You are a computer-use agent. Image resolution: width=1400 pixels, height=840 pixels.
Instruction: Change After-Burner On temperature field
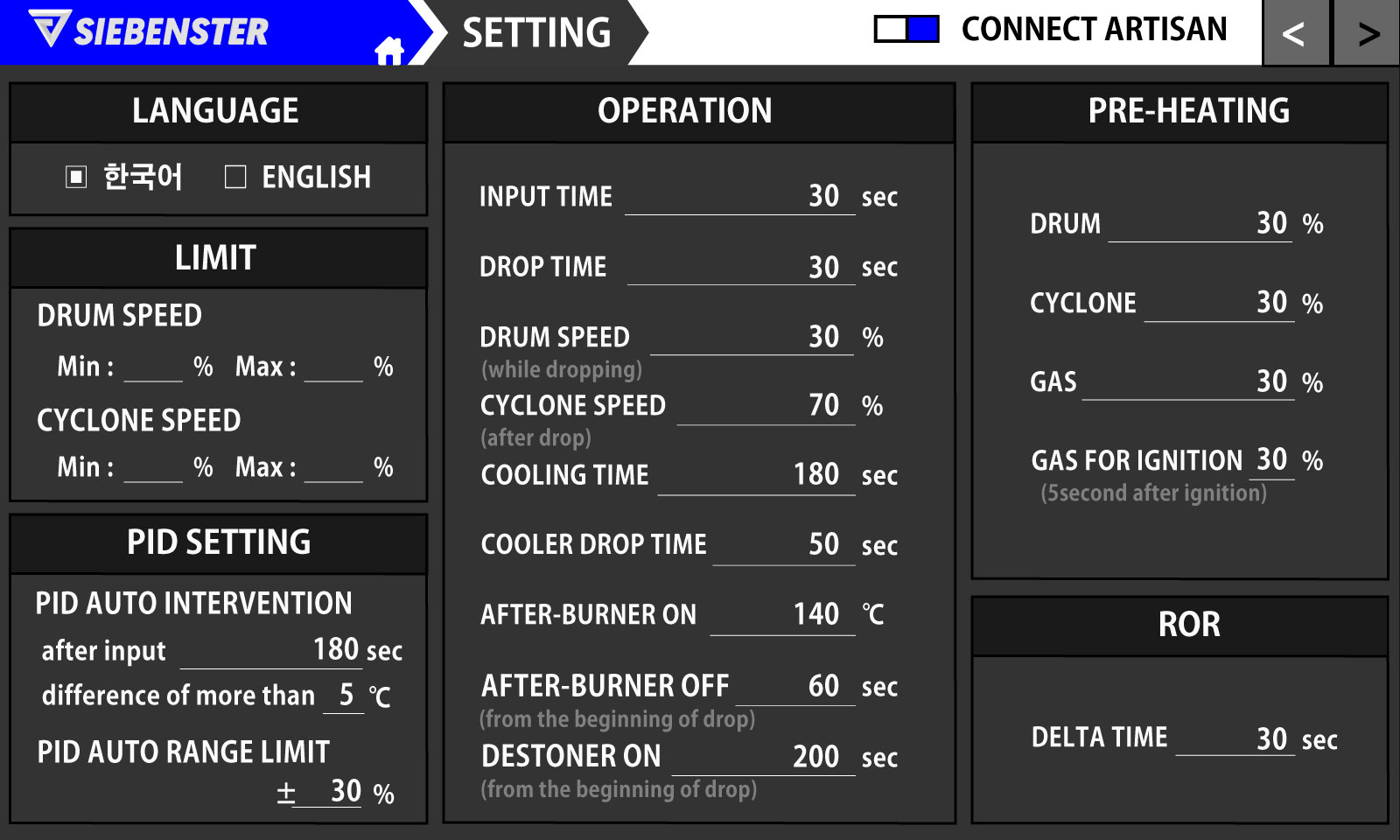781,615
